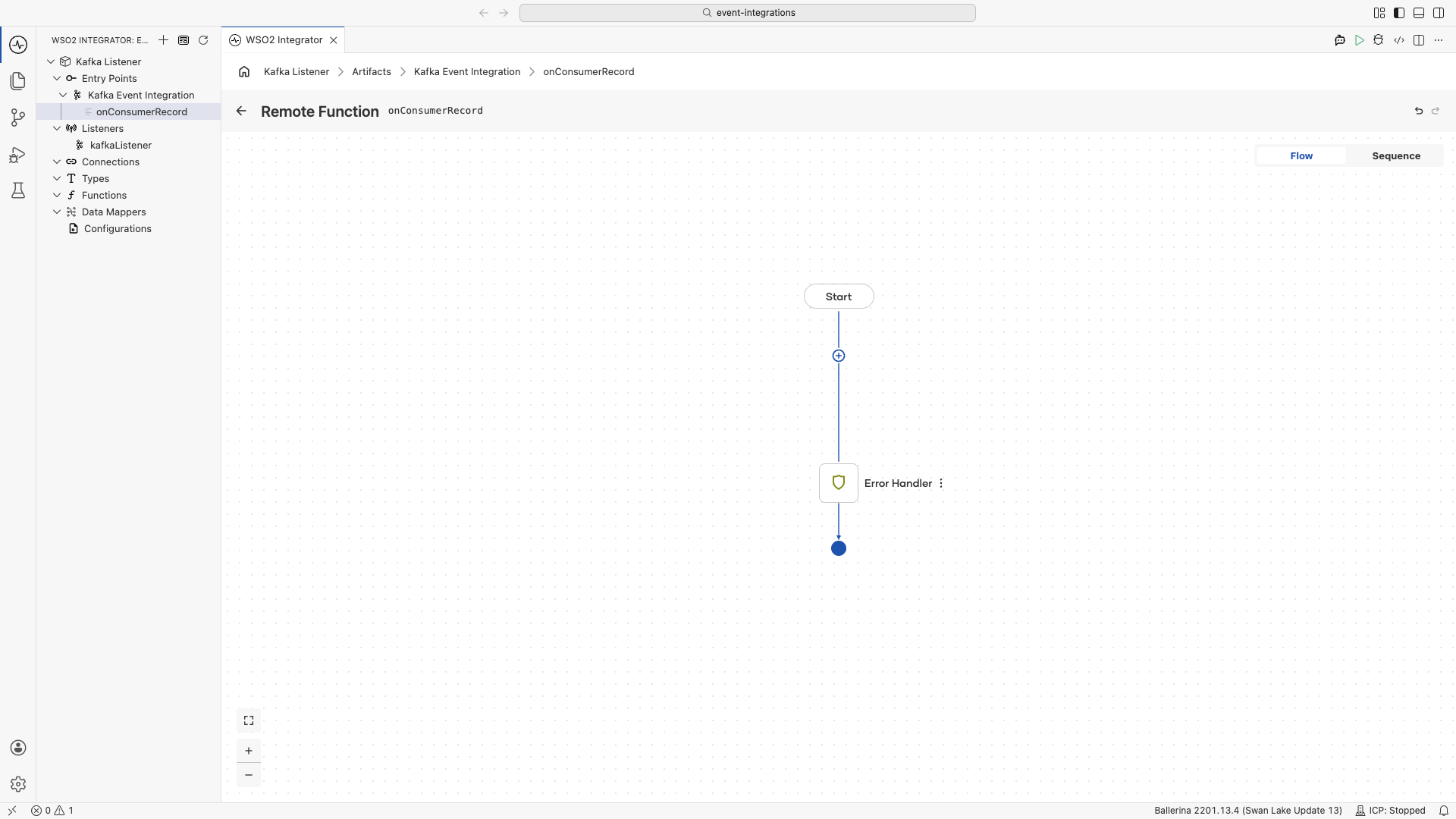Open the Source Control view
The width and height of the screenshot is (1456, 819).
18,118
